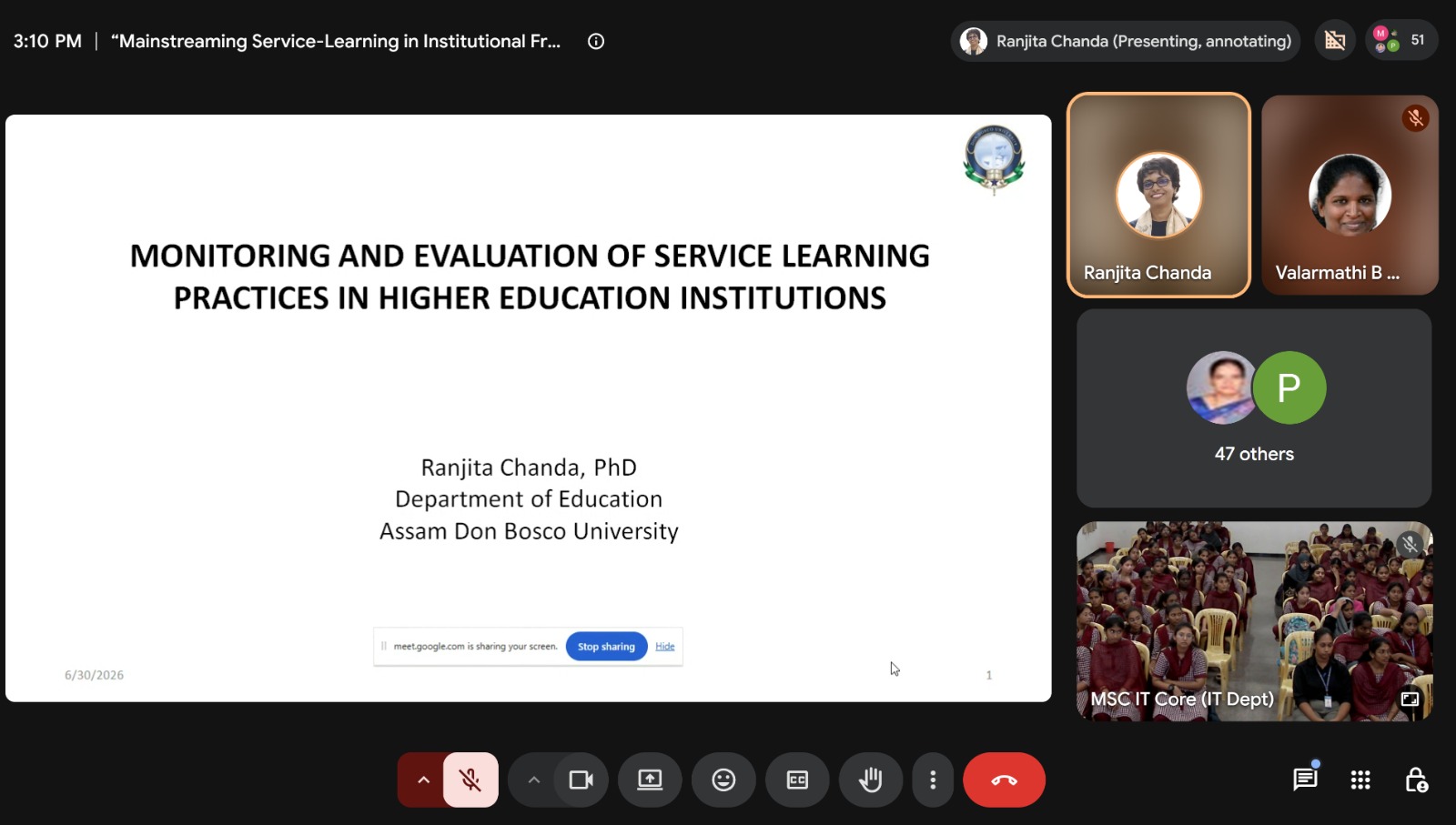Toggle closed captions
The height and width of the screenshot is (825, 1456).
tap(797, 780)
